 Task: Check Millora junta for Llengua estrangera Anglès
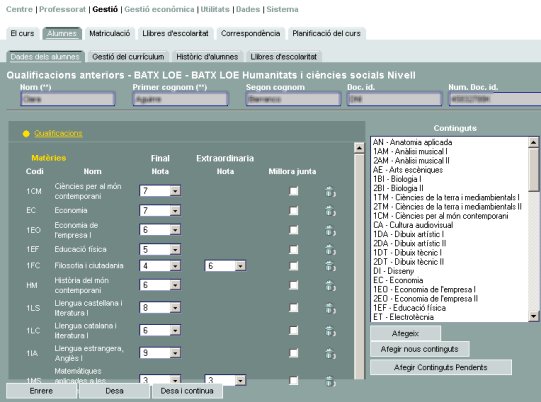coord(294,353)
